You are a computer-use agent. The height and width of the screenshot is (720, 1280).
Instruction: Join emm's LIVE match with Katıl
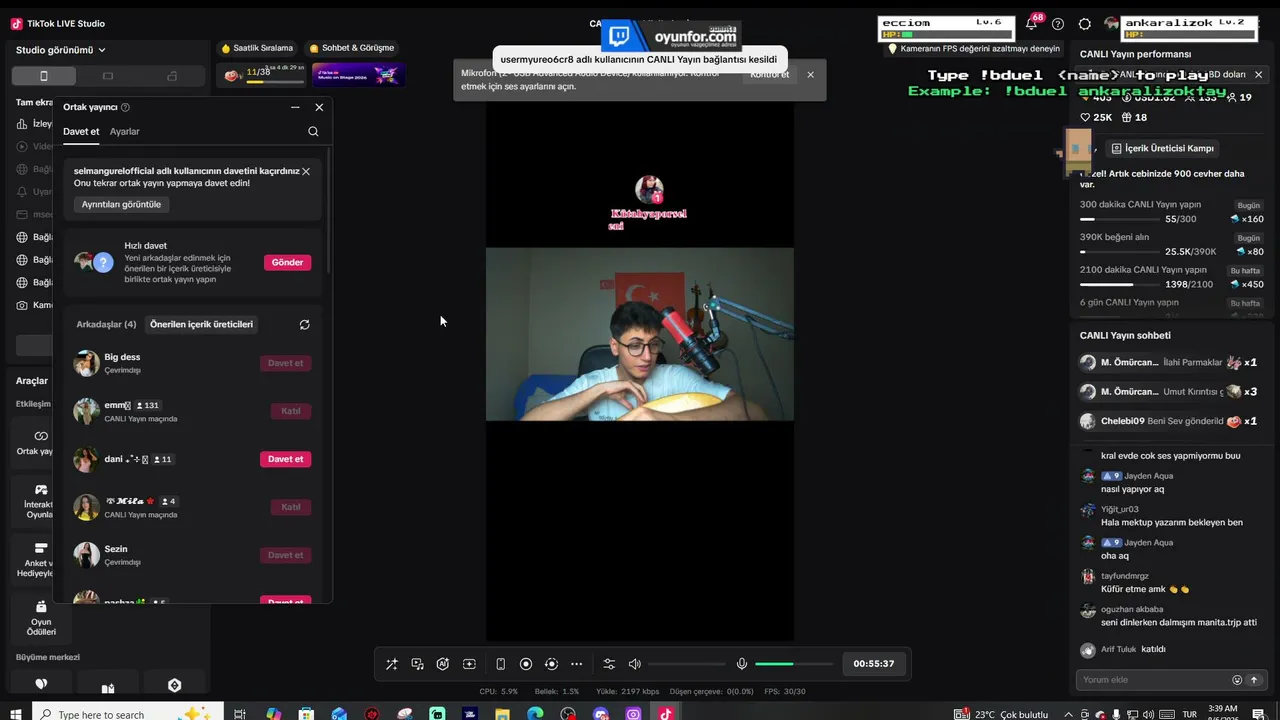click(x=290, y=411)
